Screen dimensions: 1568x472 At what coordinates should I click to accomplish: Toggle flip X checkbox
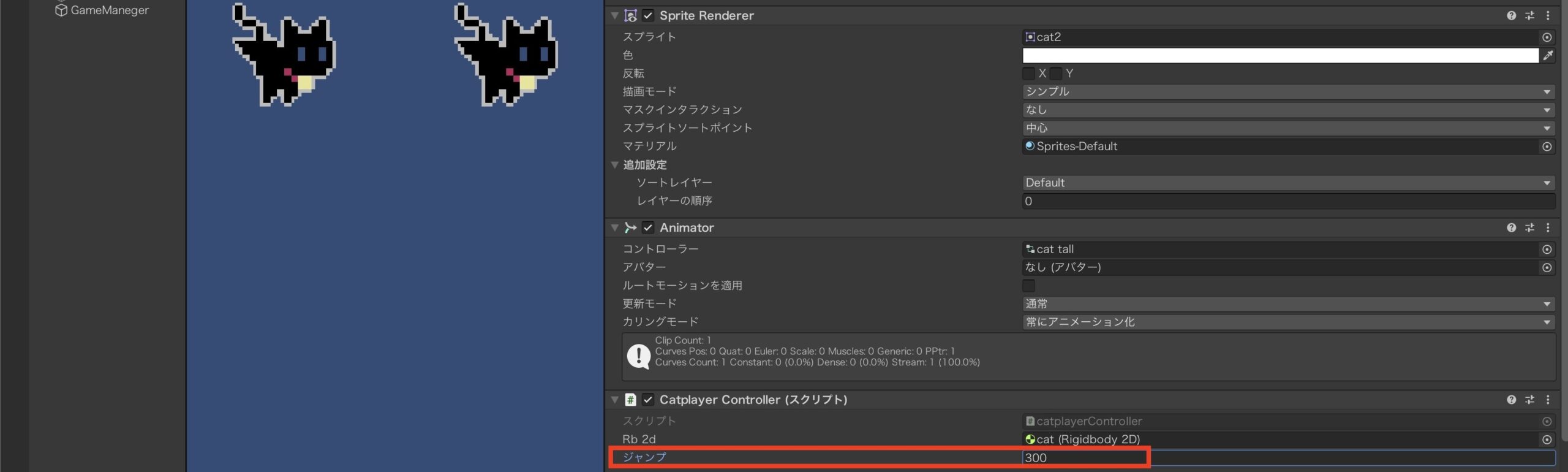pos(1028,74)
